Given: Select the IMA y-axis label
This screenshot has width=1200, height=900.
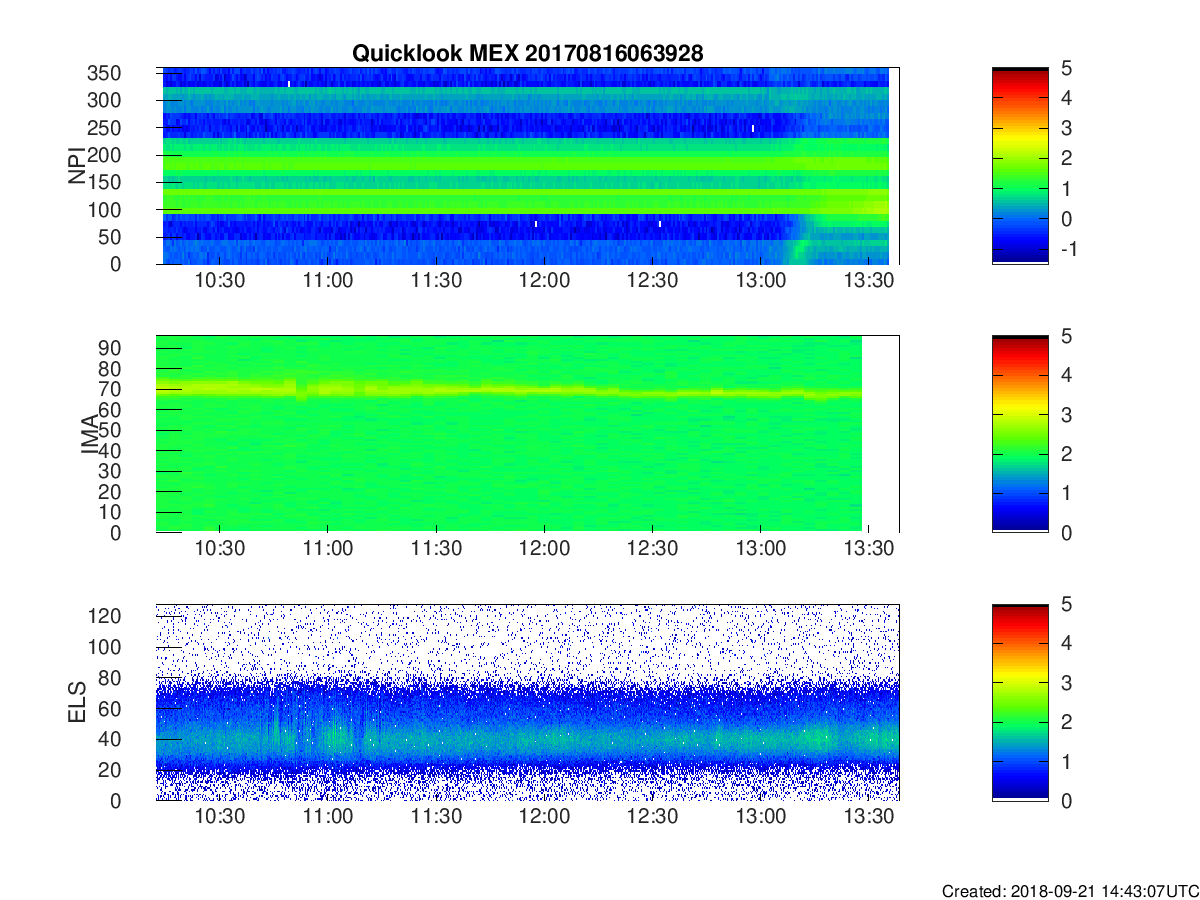Looking at the screenshot, I should [89, 434].
